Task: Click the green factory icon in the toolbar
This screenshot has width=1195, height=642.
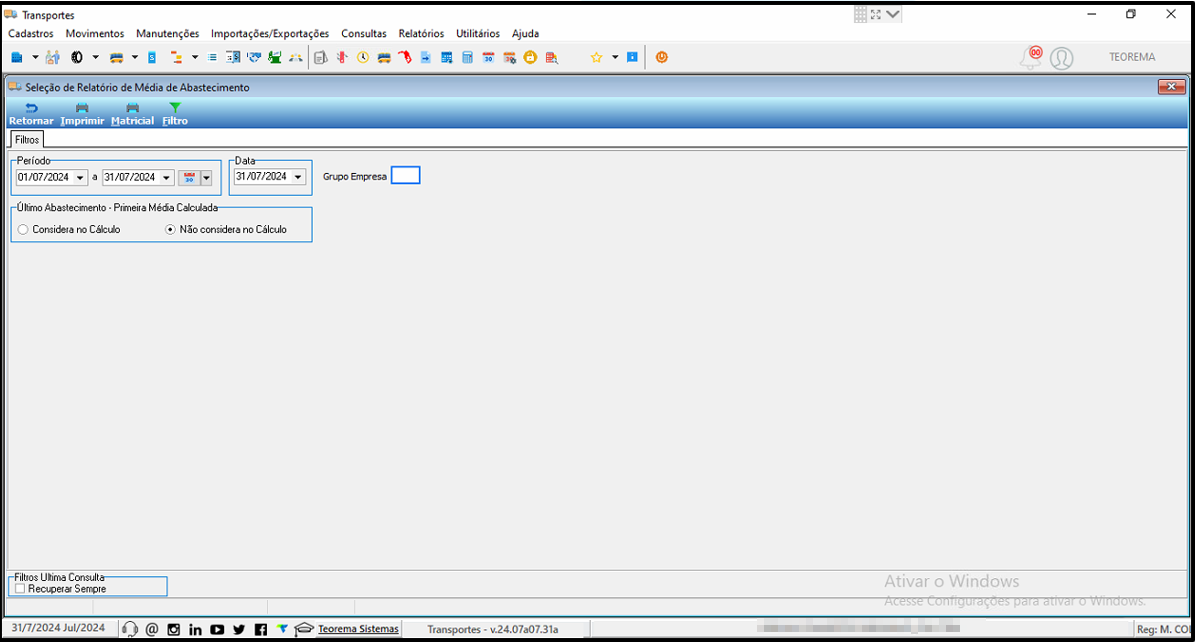Action: [x=274, y=57]
